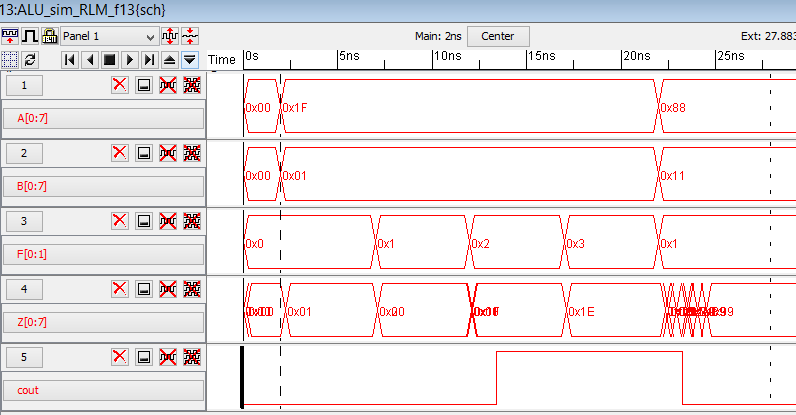The width and height of the screenshot is (796, 415).
Task: Stop cursor animation
Action: (x=110, y=60)
